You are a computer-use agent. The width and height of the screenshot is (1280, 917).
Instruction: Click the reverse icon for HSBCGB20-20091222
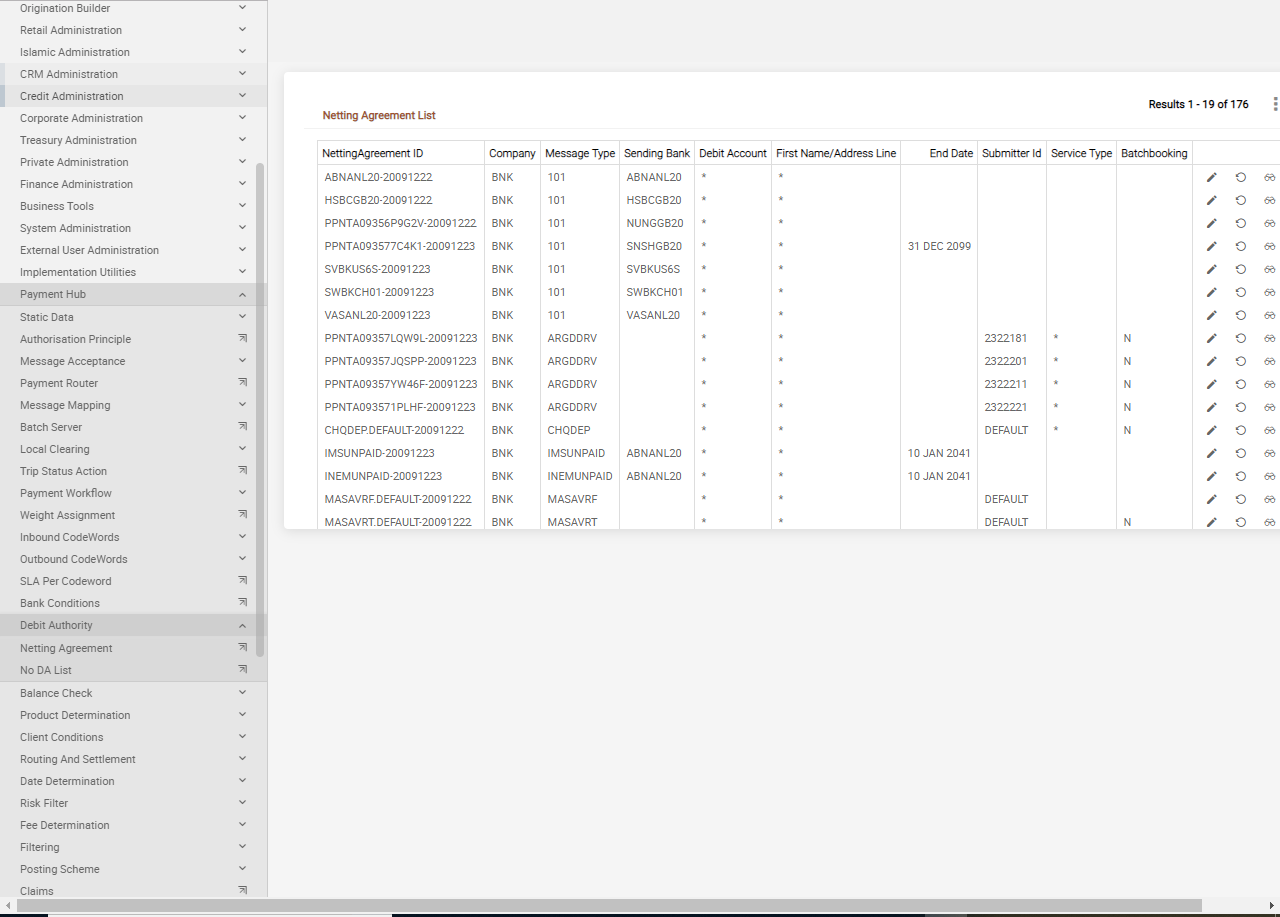(x=1240, y=200)
